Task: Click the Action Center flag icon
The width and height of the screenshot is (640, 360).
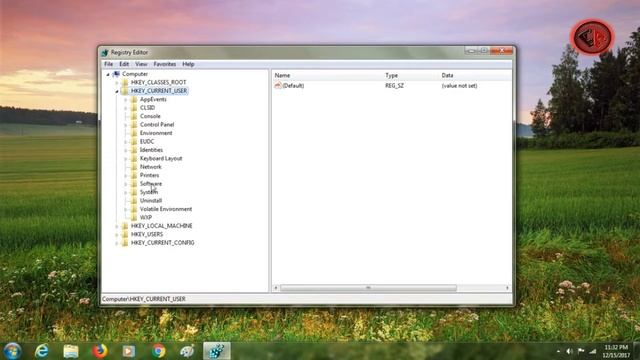Action: 581,351
